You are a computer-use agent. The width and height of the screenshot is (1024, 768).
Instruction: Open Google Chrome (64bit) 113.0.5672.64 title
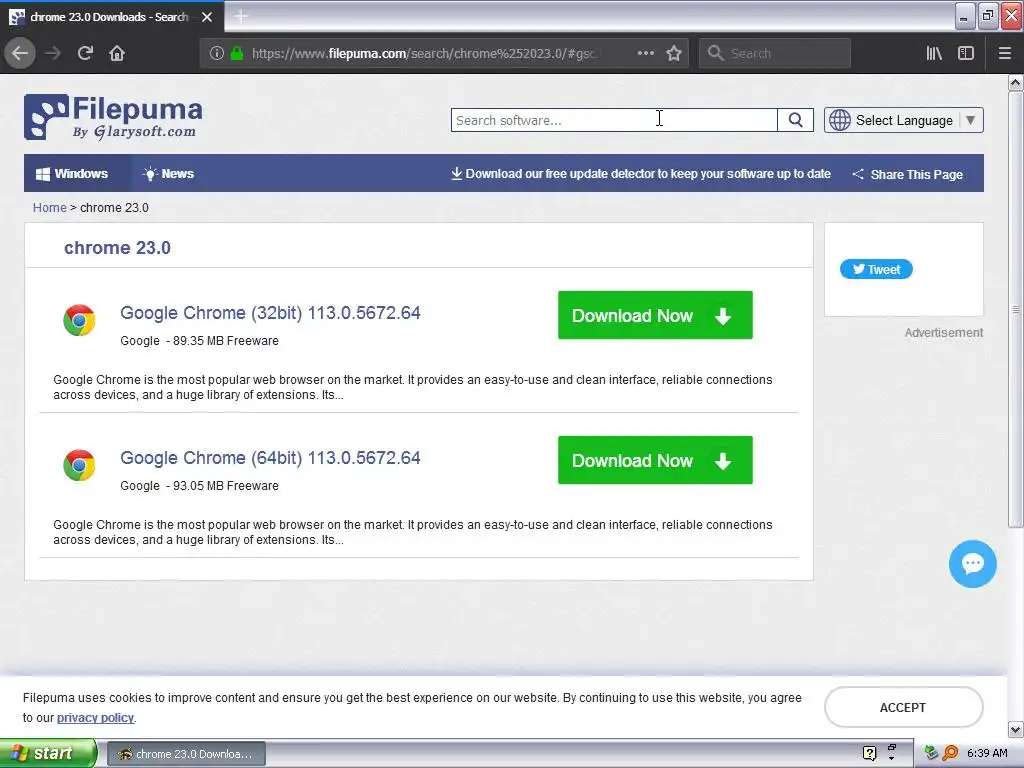(270, 458)
